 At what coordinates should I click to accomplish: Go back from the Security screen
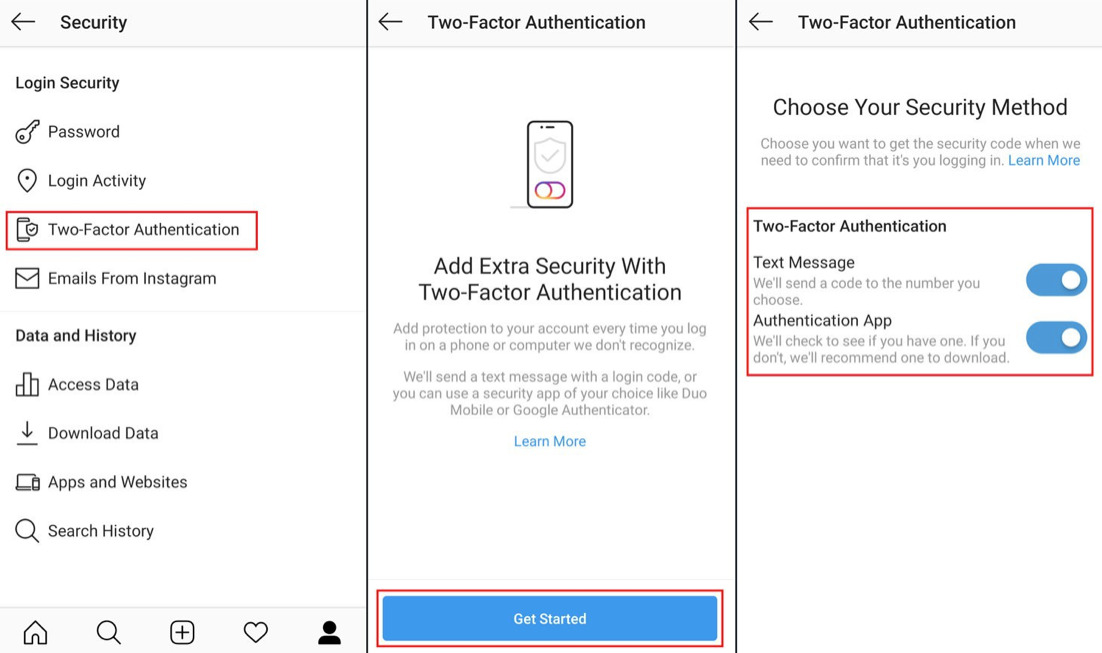click(x=23, y=22)
